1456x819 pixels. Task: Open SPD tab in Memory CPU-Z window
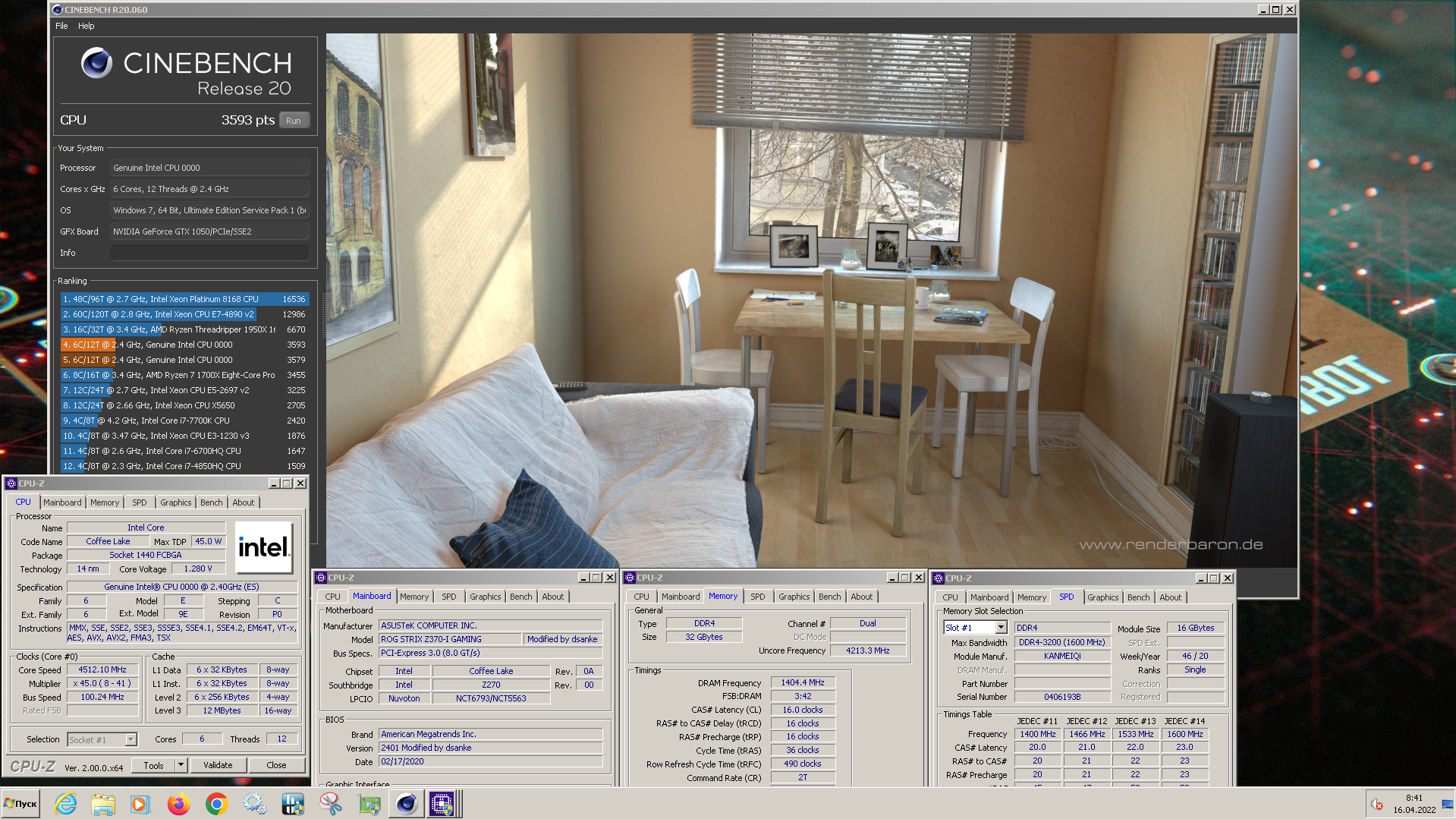click(x=757, y=597)
